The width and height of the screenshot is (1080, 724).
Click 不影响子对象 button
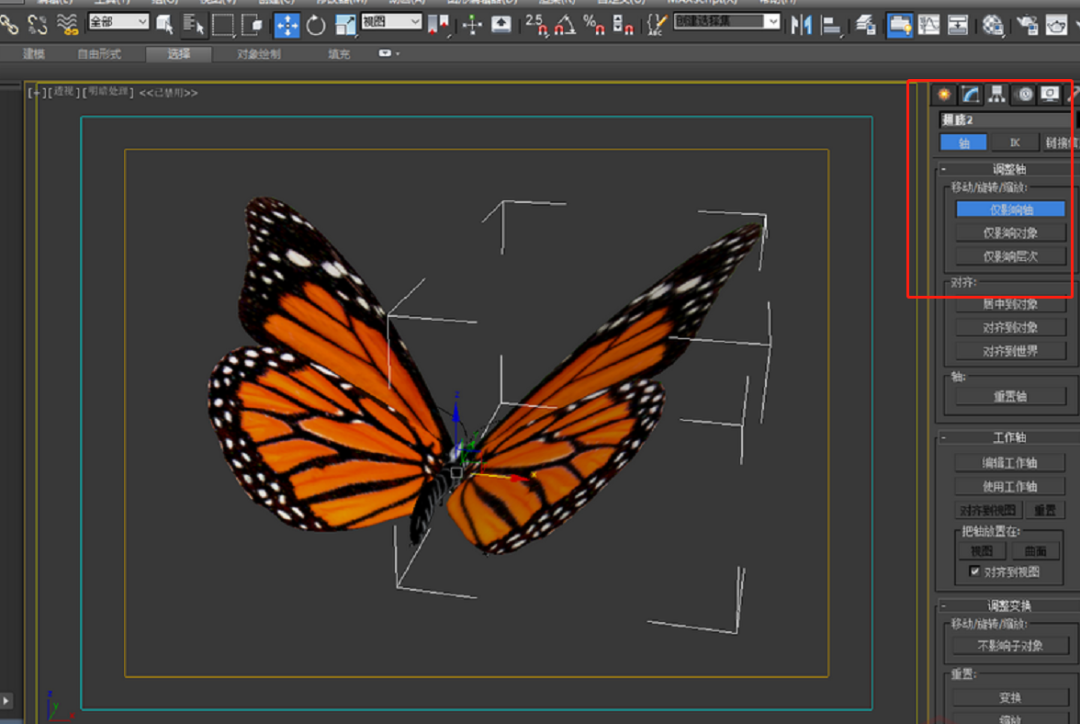click(1010, 646)
